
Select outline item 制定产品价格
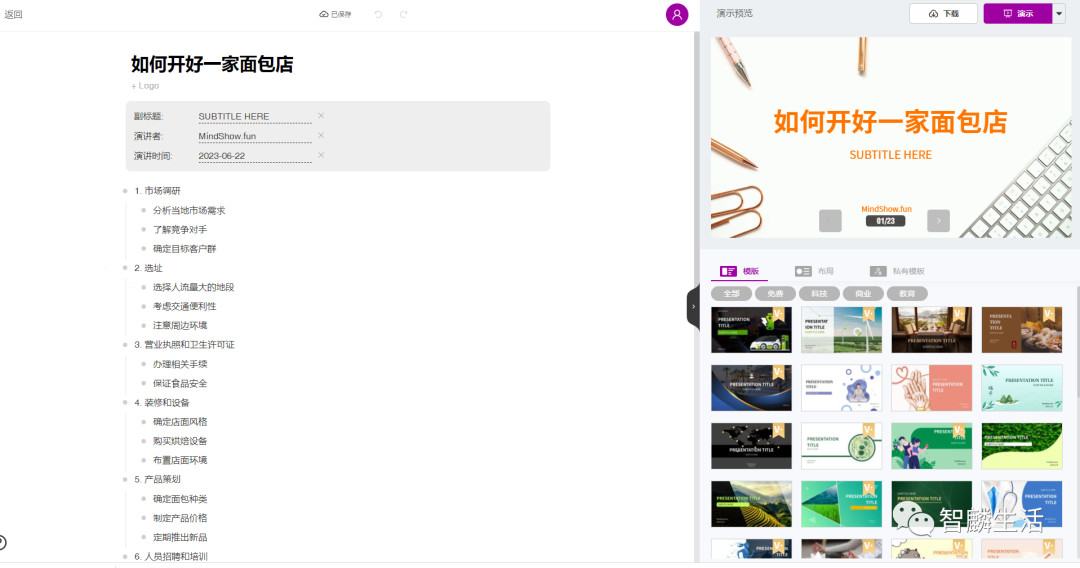180,518
